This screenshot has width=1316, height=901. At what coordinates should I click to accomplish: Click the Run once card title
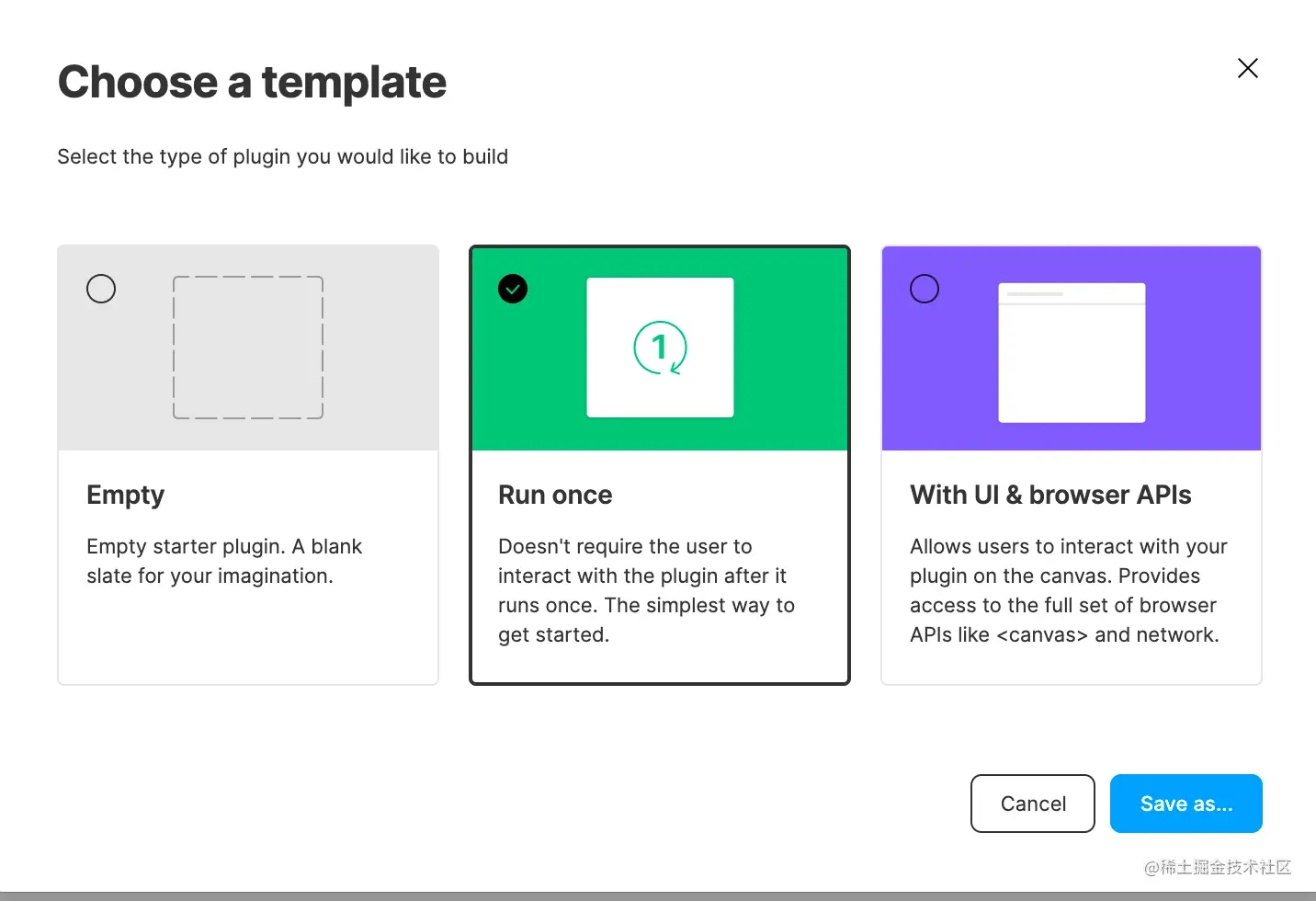555,495
